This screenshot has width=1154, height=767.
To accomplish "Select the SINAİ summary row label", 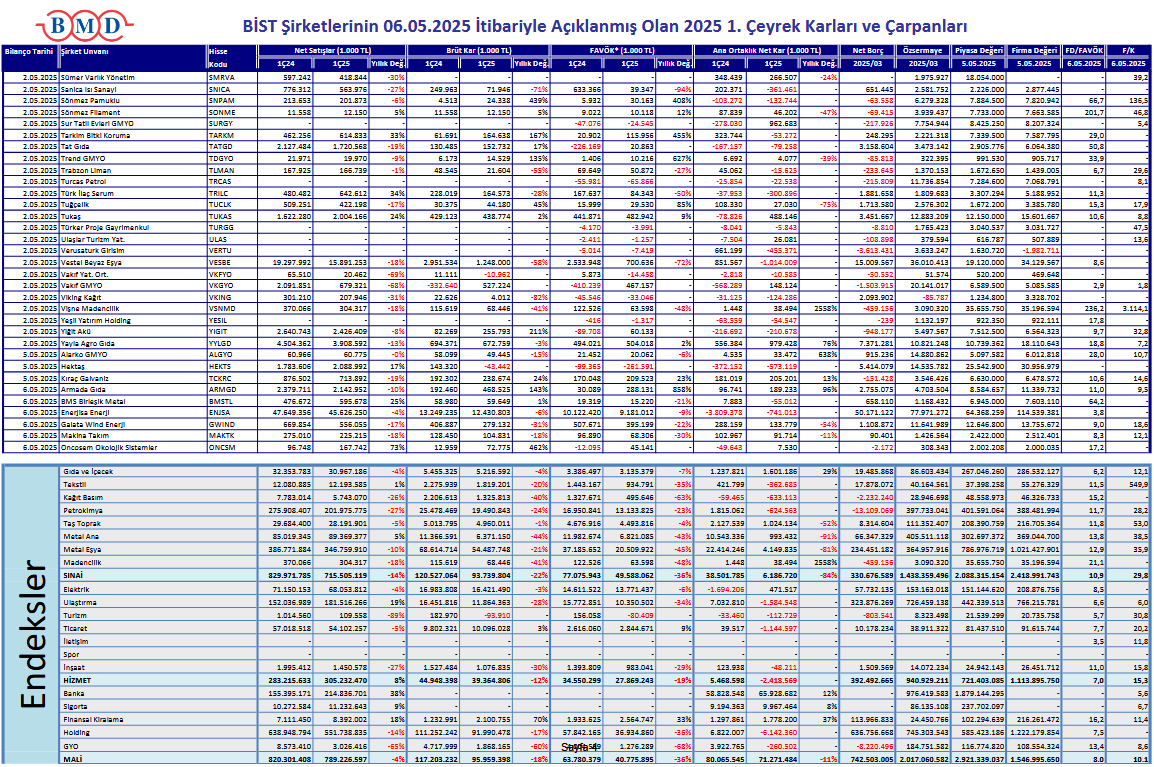I will tap(73, 576).
